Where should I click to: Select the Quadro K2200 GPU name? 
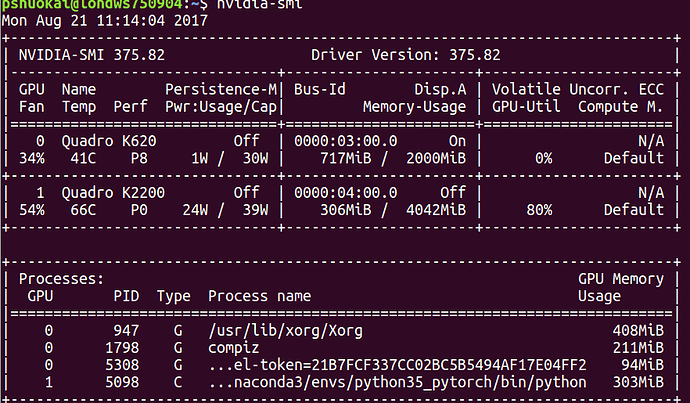pos(113,193)
